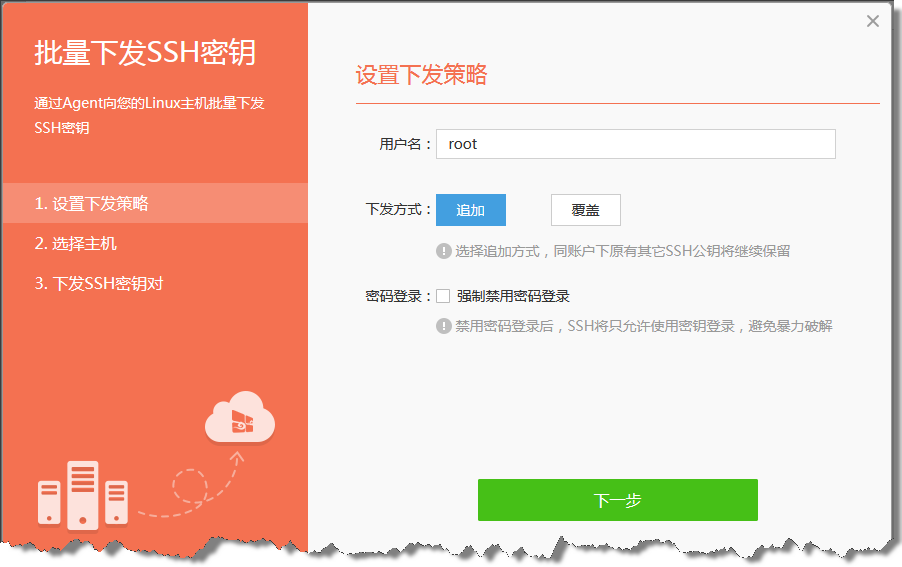Select 追加 as the delivery mode

click(x=471, y=210)
